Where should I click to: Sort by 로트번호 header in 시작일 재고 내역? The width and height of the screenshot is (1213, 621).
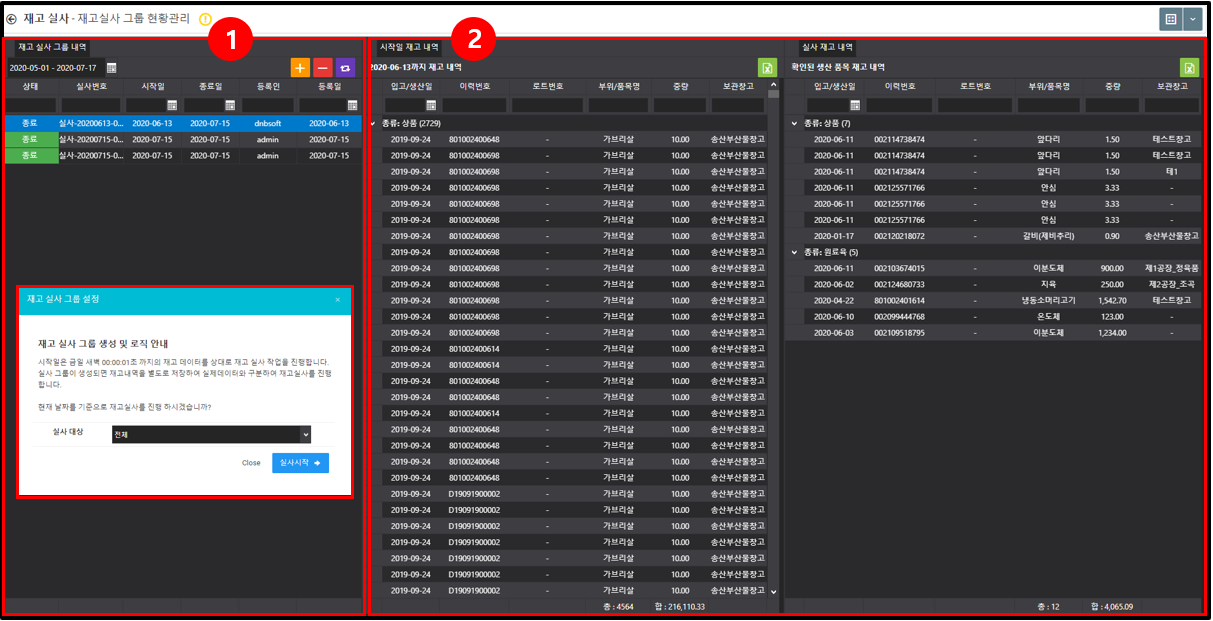tap(548, 87)
